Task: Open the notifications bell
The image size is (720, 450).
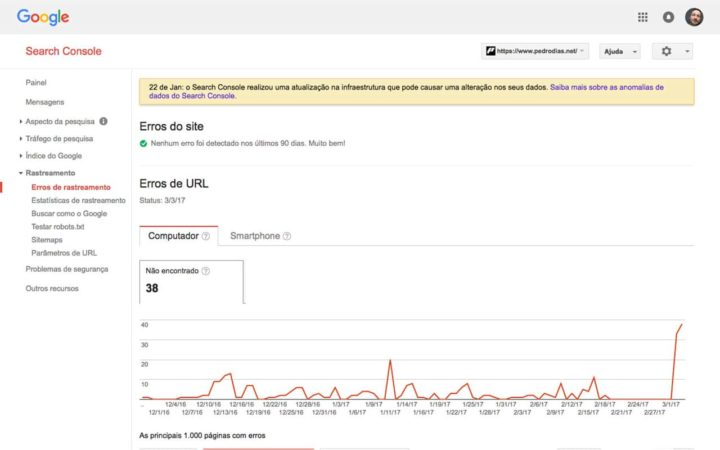Action: click(668, 17)
